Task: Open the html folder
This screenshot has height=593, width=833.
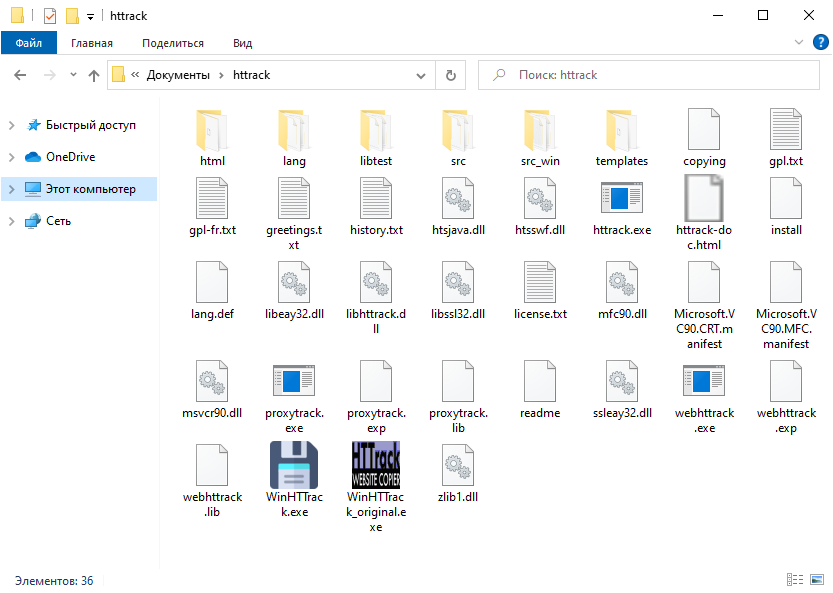Action: tap(212, 138)
